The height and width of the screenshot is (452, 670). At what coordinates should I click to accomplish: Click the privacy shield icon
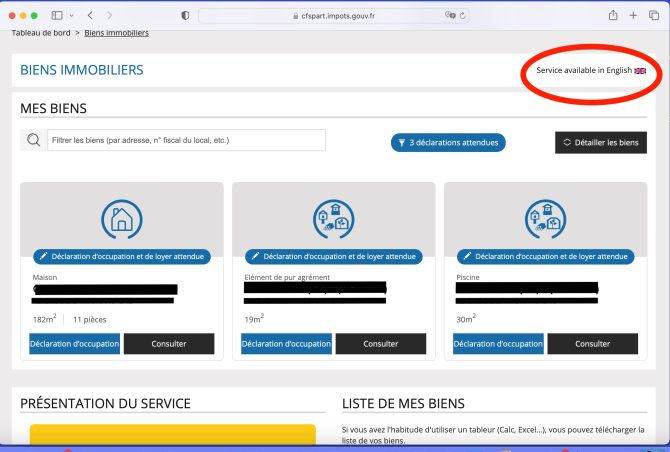click(x=184, y=16)
